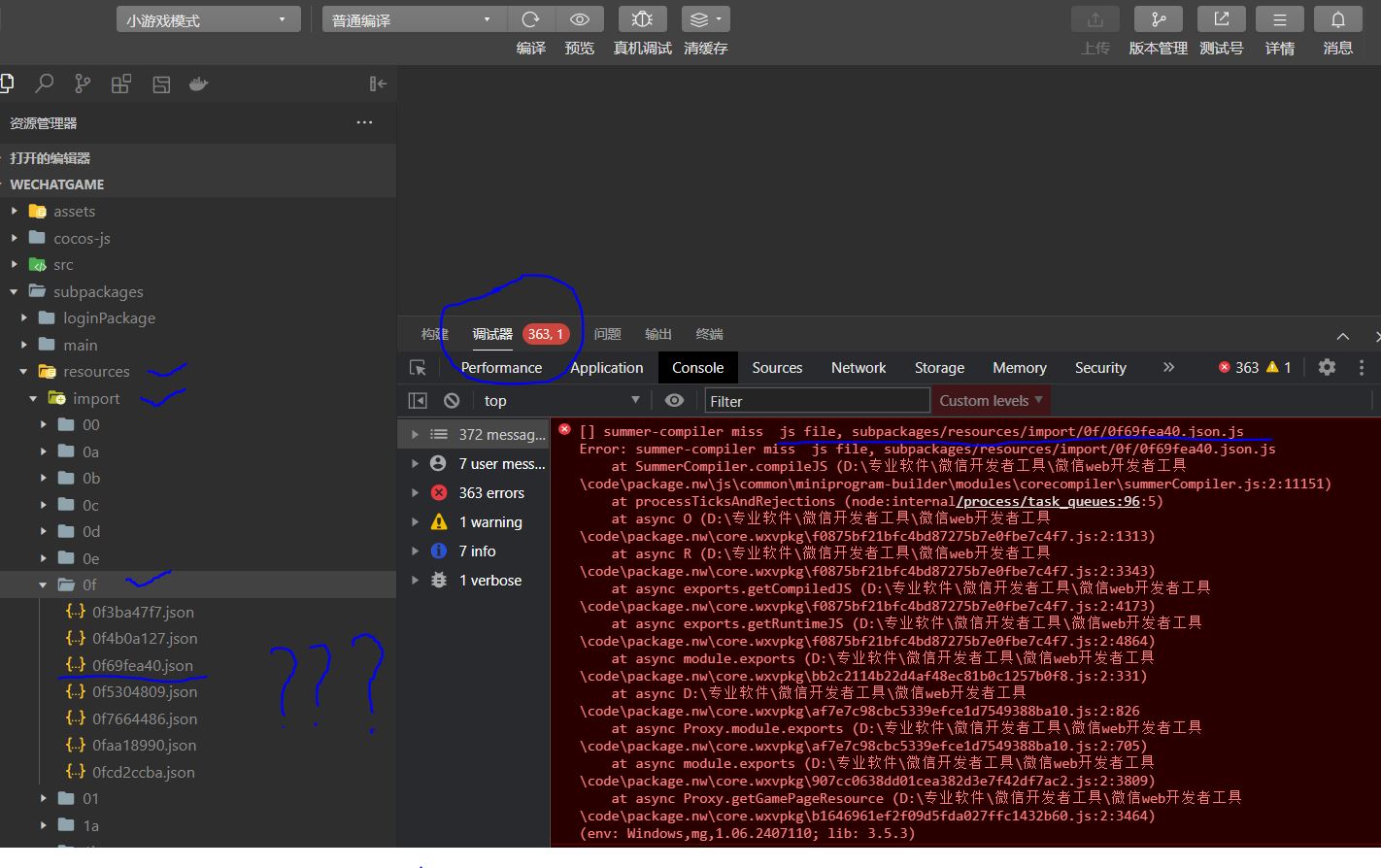Click the compile refresh icon
Image resolution: width=1381 pixels, height=868 pixels.
tap(531, 19)
